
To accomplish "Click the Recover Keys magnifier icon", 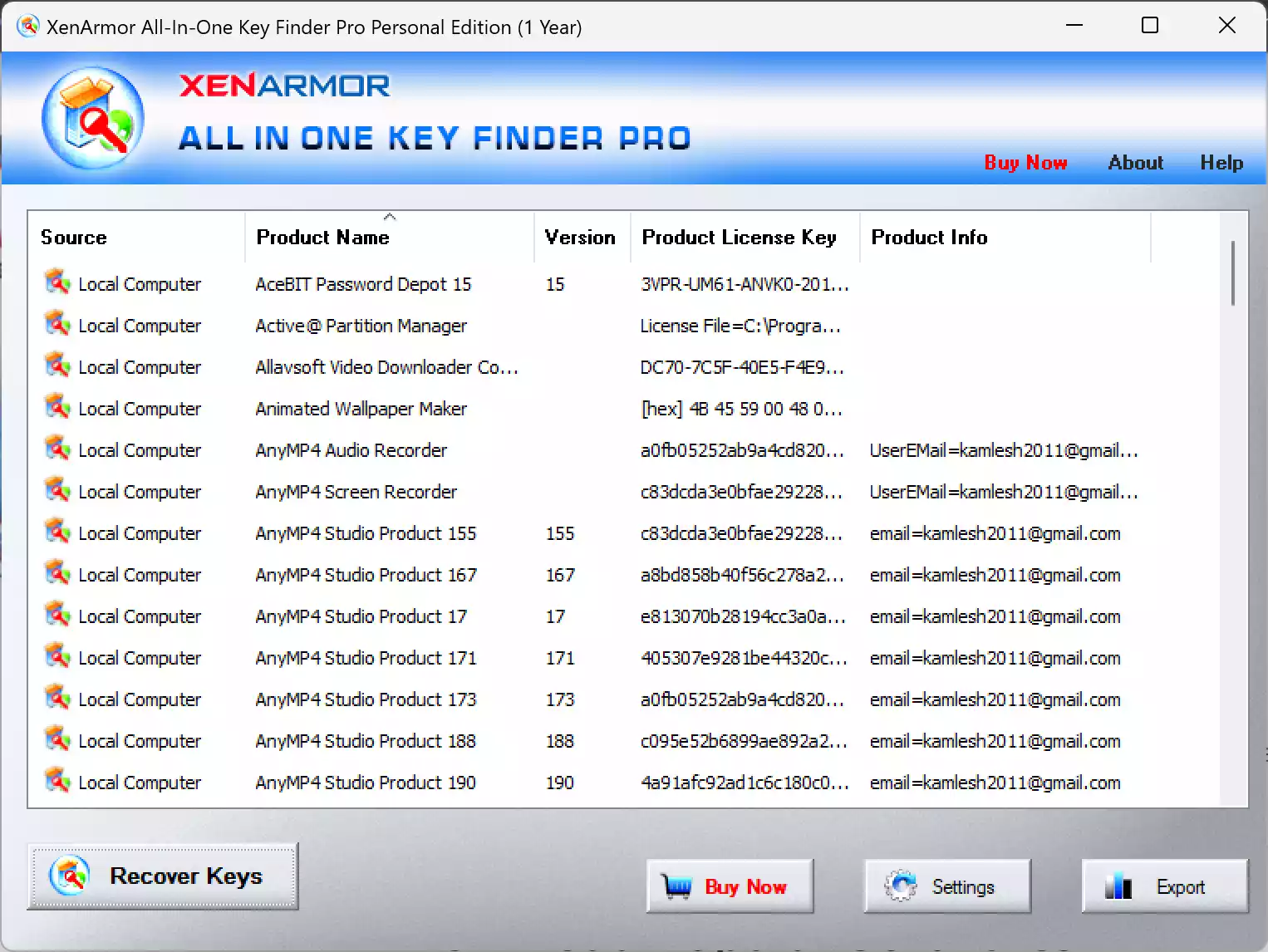I will point(69,876).
